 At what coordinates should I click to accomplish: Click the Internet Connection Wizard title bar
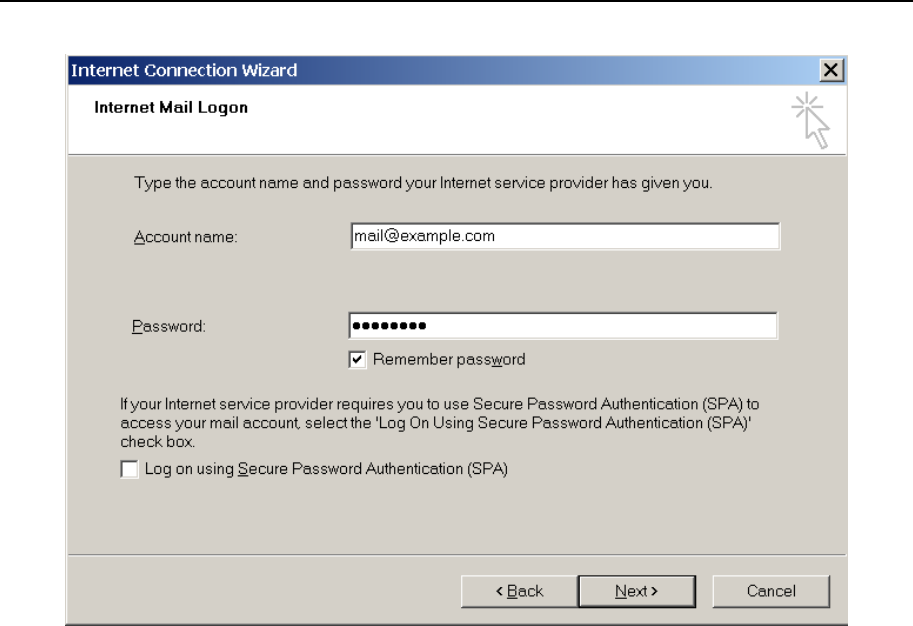pos(400,71)
